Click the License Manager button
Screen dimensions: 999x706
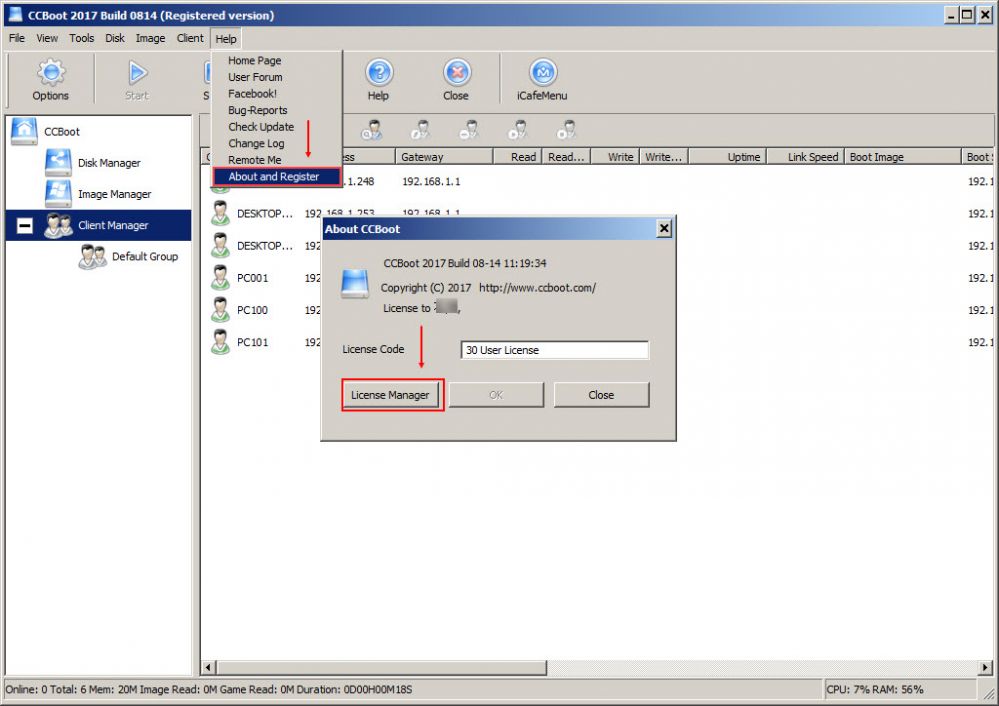pyautogui.click(x=391, y=395)
